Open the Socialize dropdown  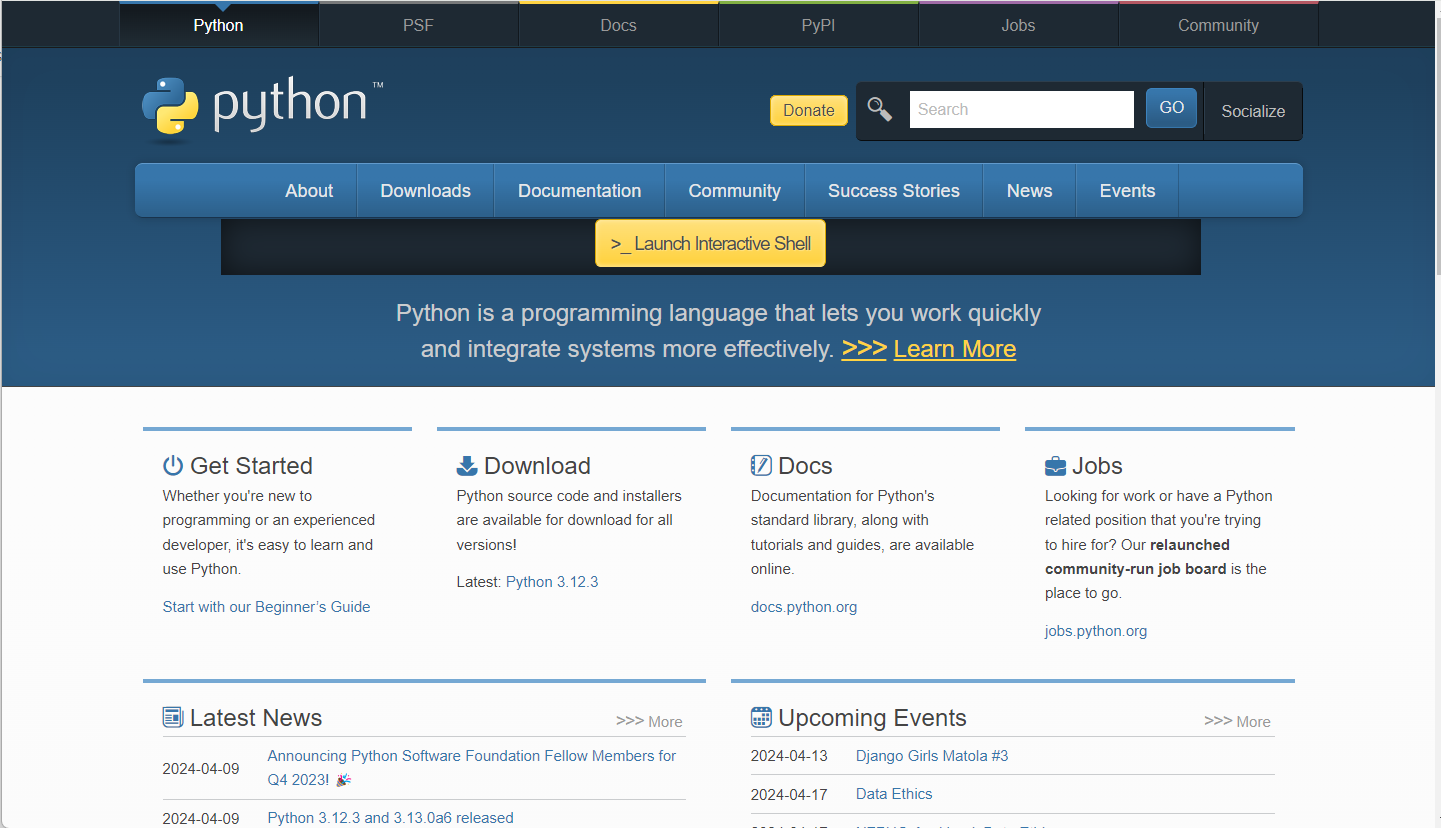(1252, 111)
